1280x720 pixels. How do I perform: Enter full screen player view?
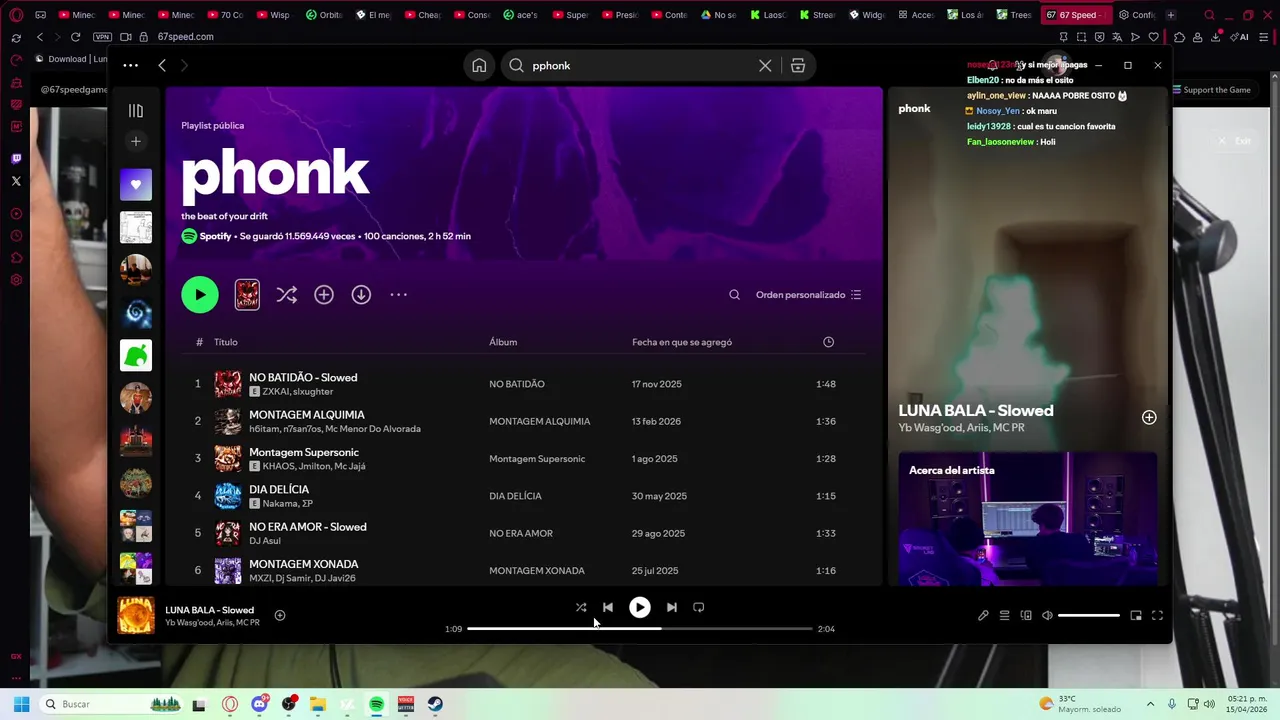(x=1157, y=615)
